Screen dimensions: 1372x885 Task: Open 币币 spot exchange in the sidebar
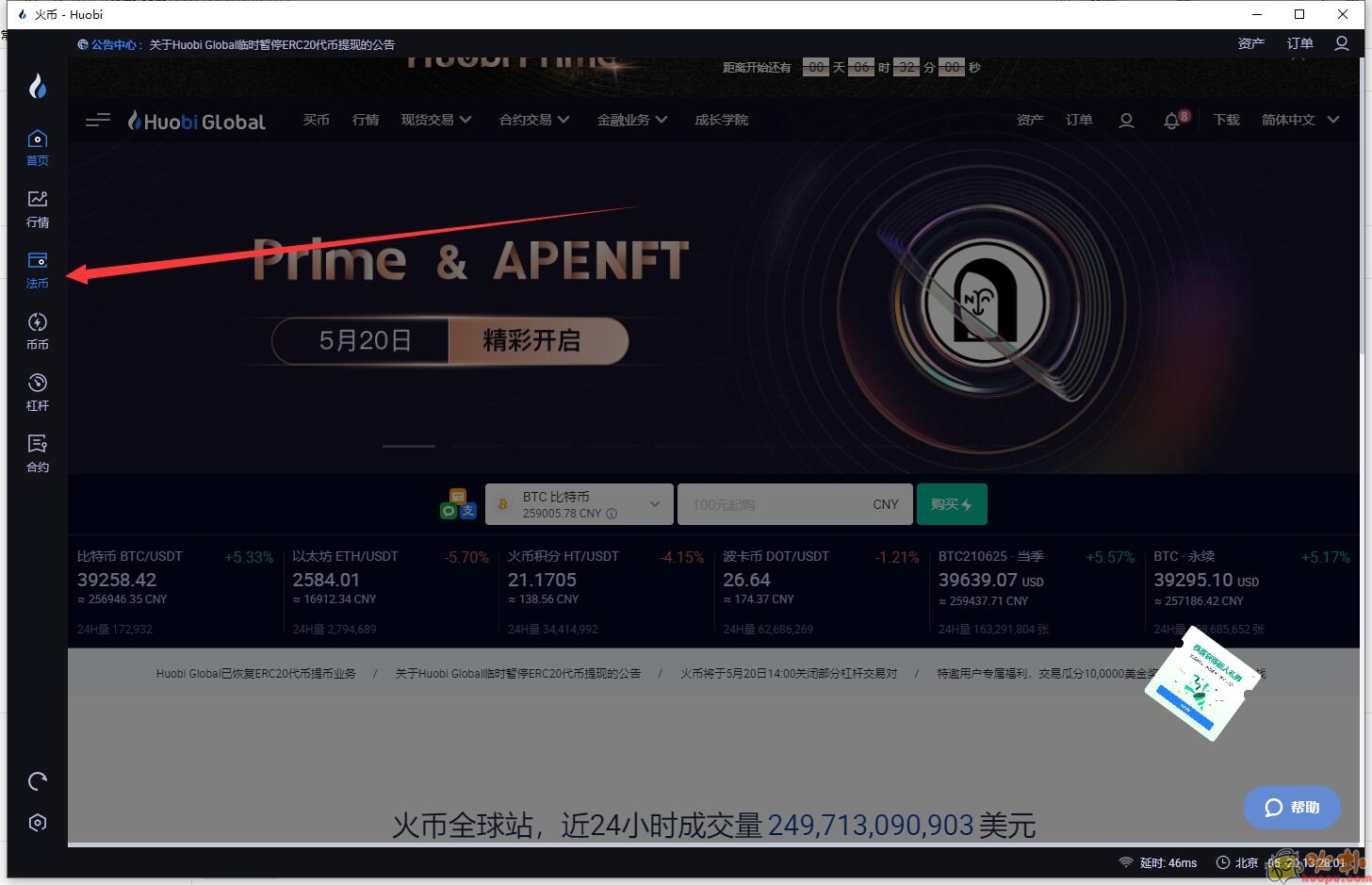tap(38, 331)
